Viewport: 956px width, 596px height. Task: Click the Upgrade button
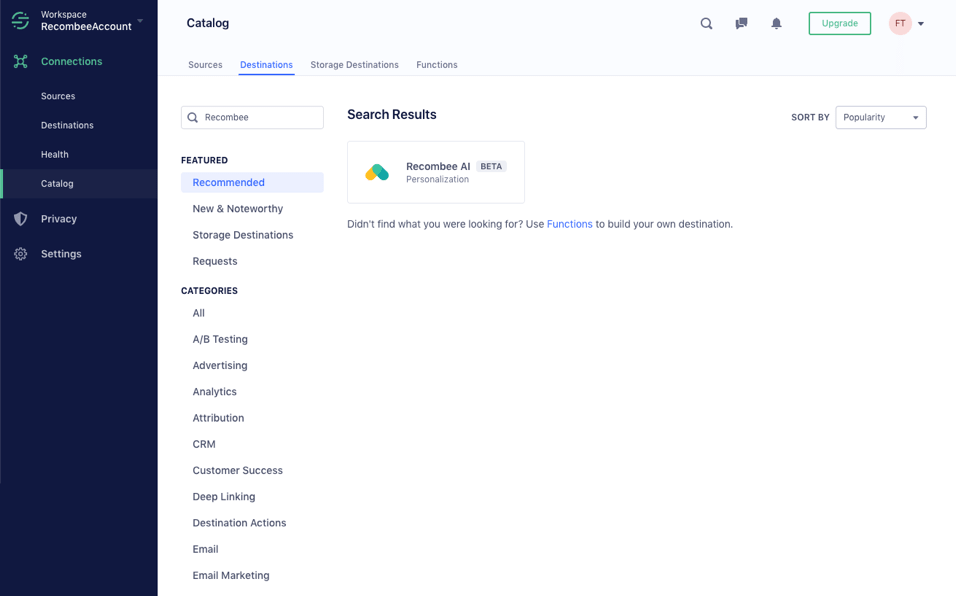[840, 23]
